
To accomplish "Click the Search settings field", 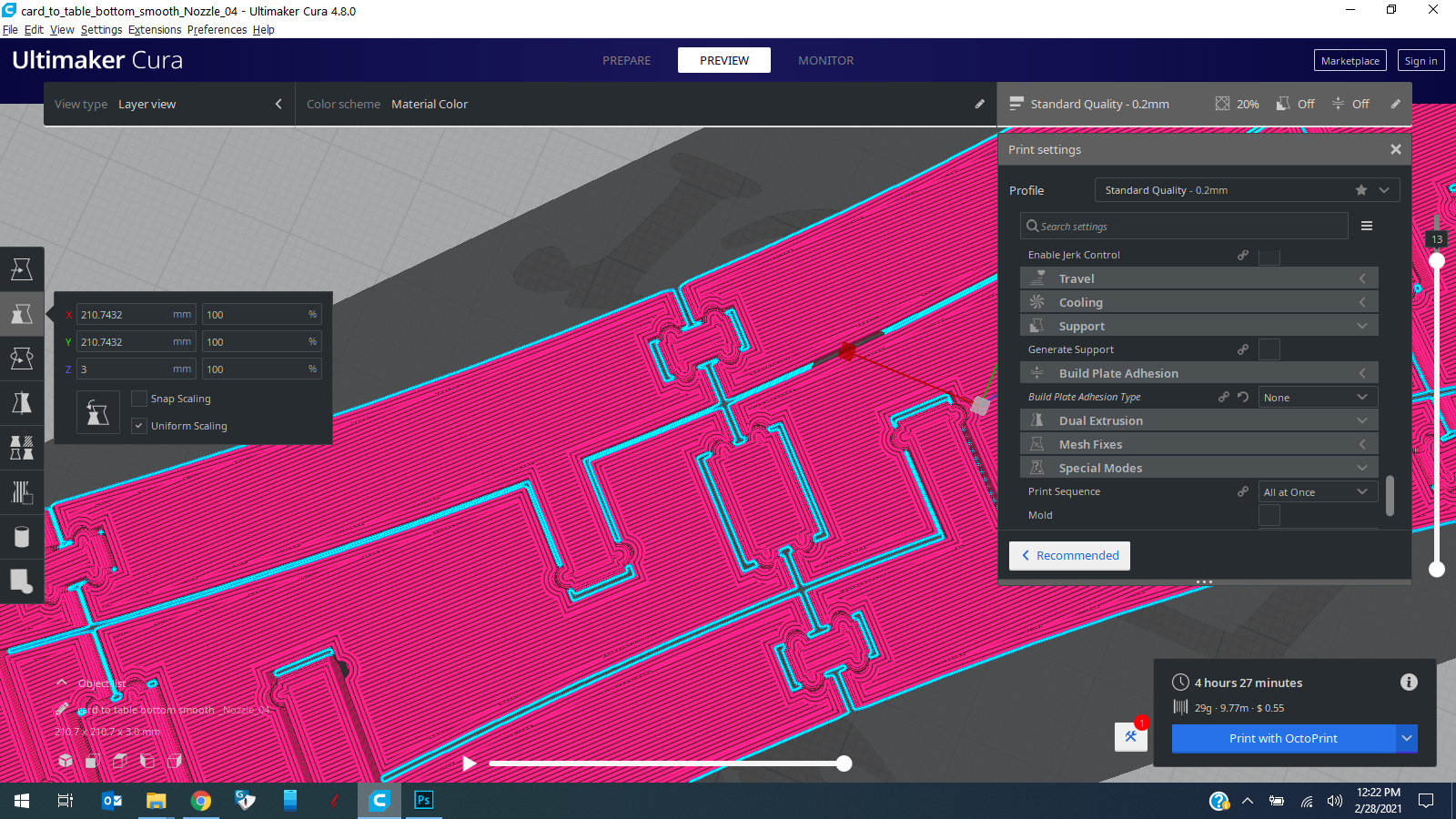I will pos(1184,226).
